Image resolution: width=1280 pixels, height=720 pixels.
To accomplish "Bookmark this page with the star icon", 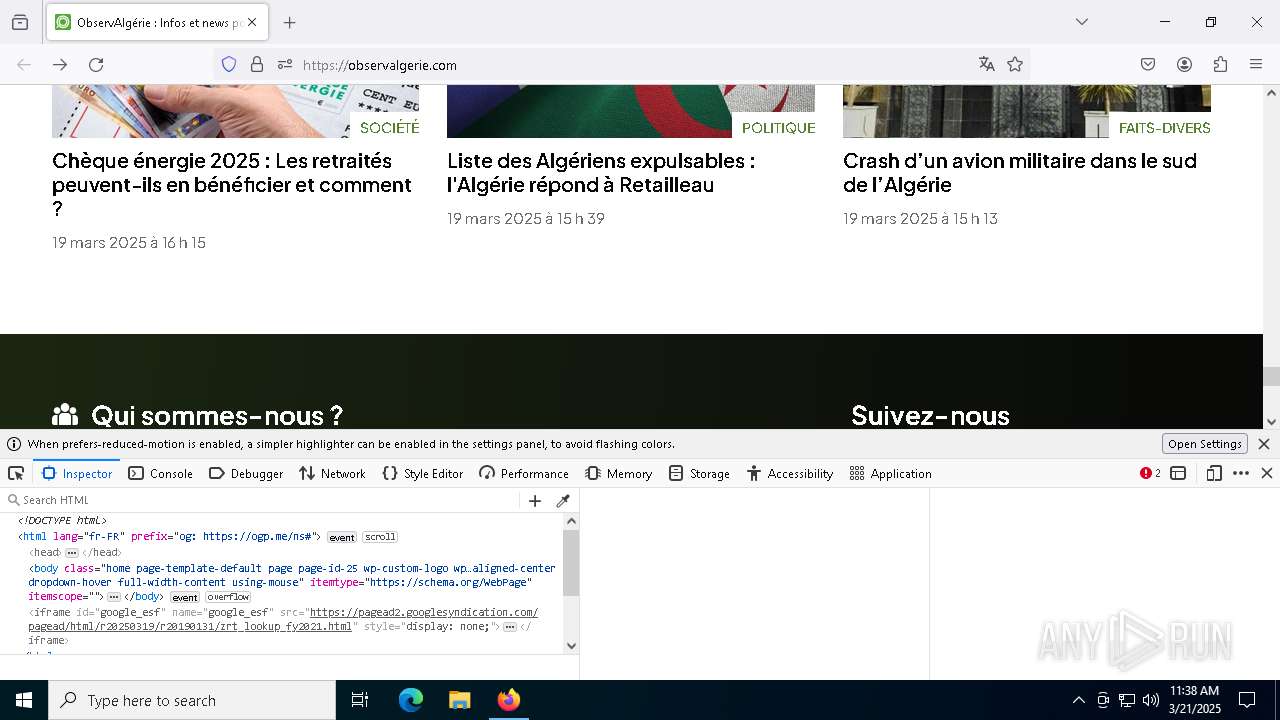I will [x=1015, y=65].
